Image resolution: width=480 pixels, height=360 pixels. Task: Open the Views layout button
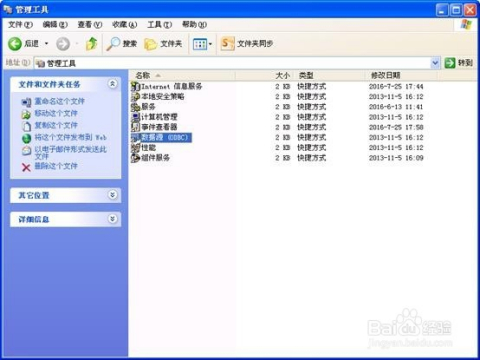200,44
